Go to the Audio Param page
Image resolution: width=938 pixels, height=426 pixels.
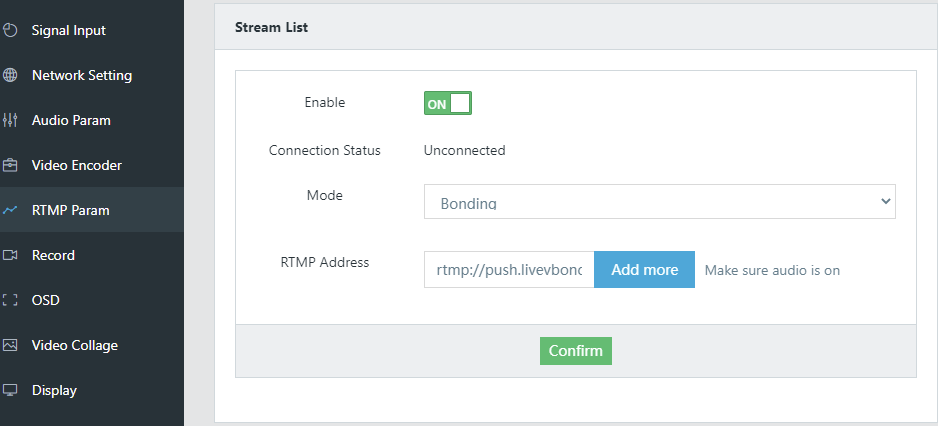[71, 120]
